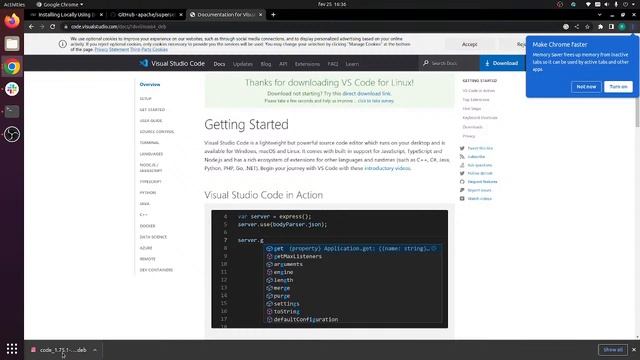Reload the current page

coord(53,27)
